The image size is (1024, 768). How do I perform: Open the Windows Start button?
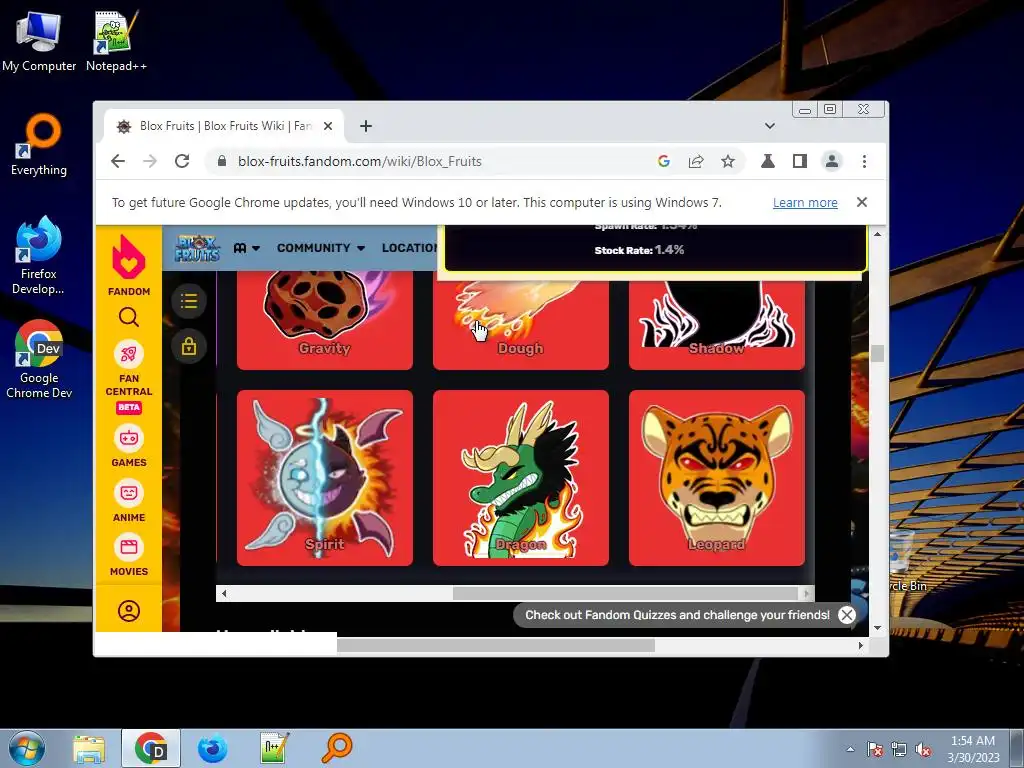(27, 748)
